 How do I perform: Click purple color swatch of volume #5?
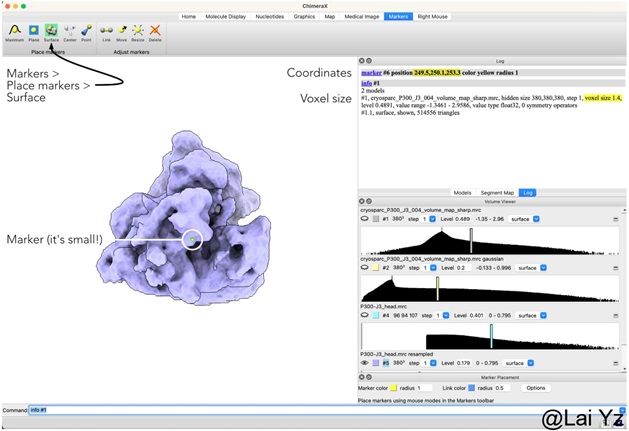[376, 363]
